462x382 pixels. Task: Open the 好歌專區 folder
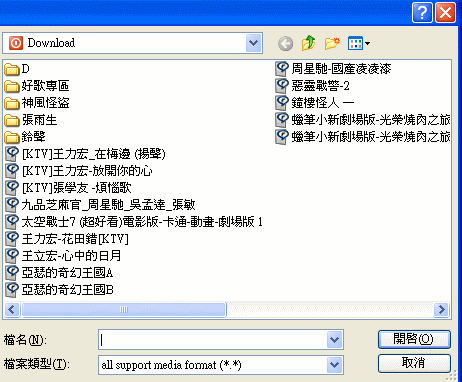[x=37, y=86]
